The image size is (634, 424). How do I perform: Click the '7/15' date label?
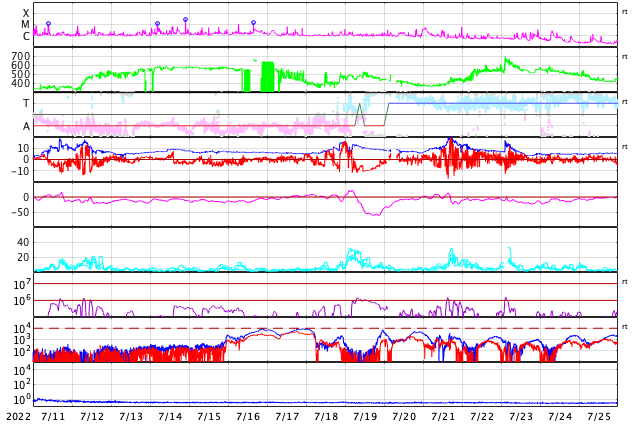tap(209, 417)
